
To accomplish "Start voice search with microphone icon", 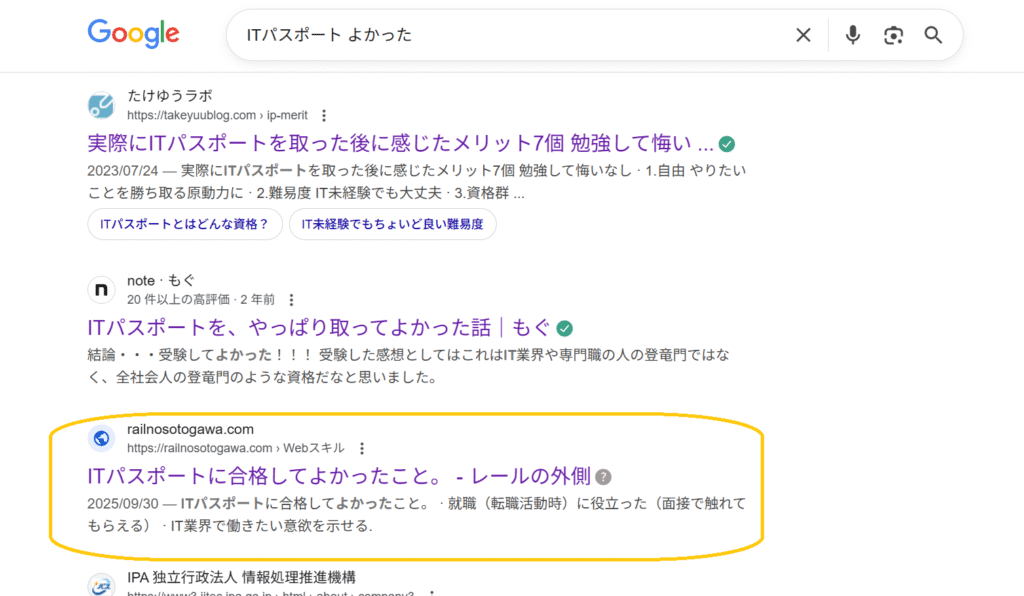I will pos(852,36).
